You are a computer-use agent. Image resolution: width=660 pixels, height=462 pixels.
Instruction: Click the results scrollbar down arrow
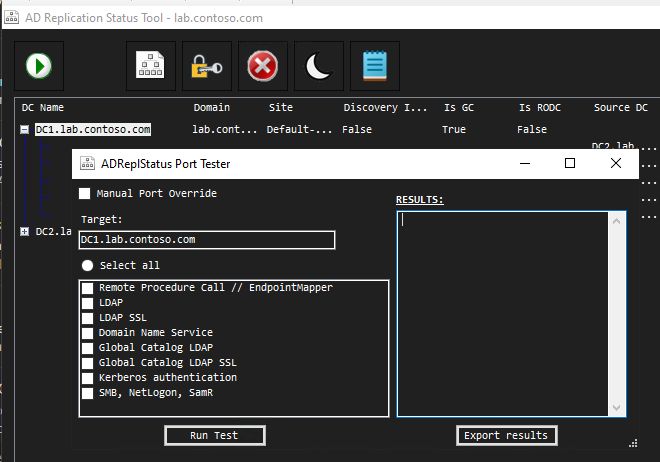pos(617,407)
